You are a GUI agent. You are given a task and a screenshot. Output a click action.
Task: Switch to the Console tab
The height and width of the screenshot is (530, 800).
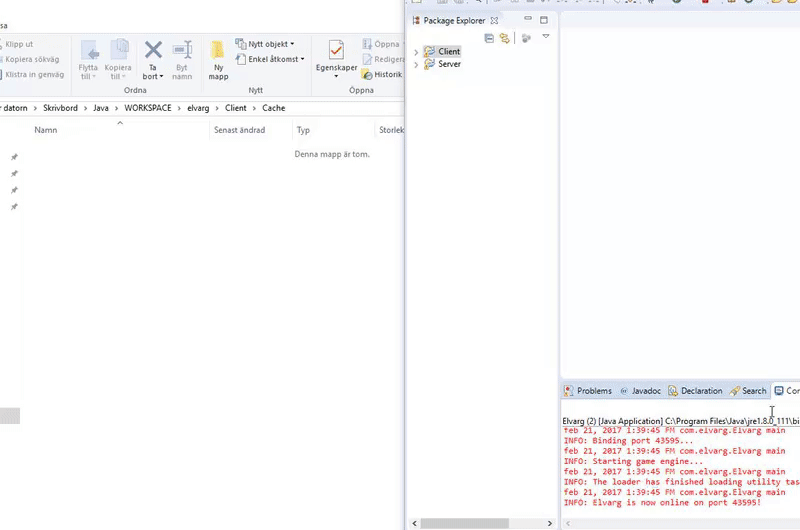click(x=787, y=391)
